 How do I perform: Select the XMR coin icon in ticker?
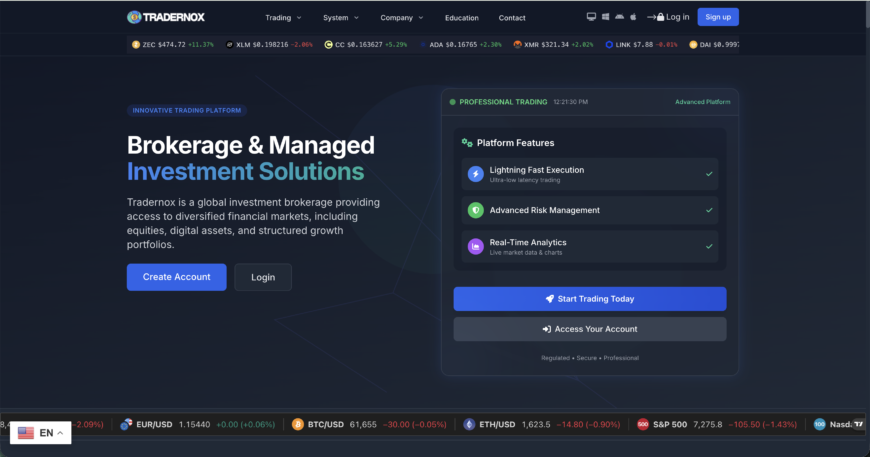point(518,44)
